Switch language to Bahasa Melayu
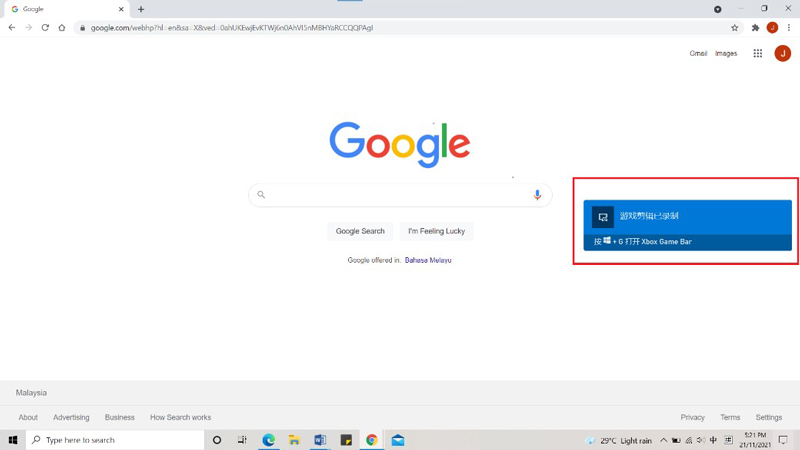This screenshot has height=450, width=800. click(428, 260)
